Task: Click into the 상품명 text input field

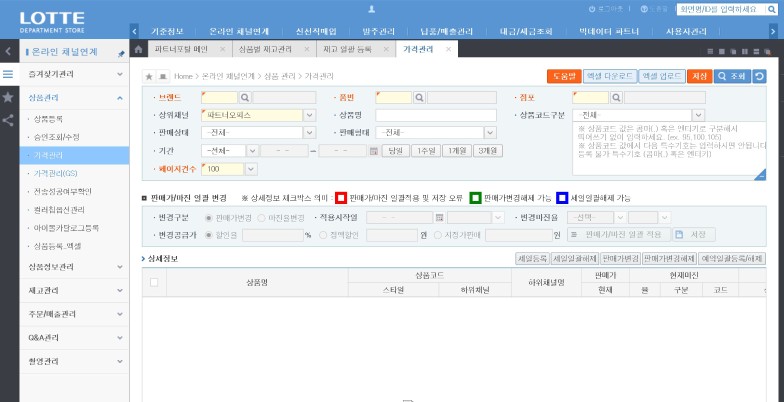Action: pos(435,115)
